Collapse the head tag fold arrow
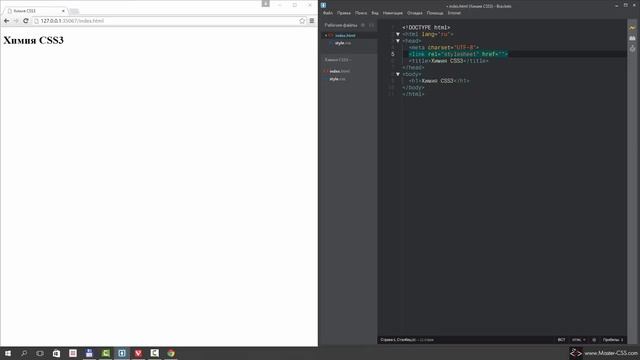Viewport: 640px width, 360px height. tap(398, 41)
